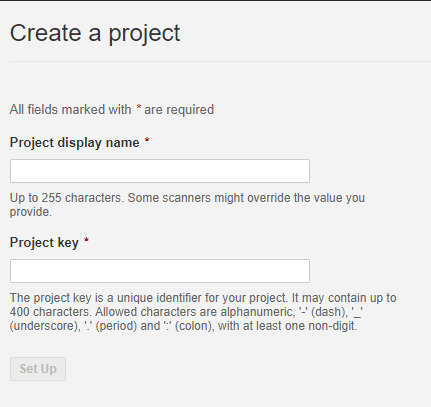Click the divider line under the heading
Image resolution: width=431 pixels, height=407 pixels.
[x=220, y=61]
